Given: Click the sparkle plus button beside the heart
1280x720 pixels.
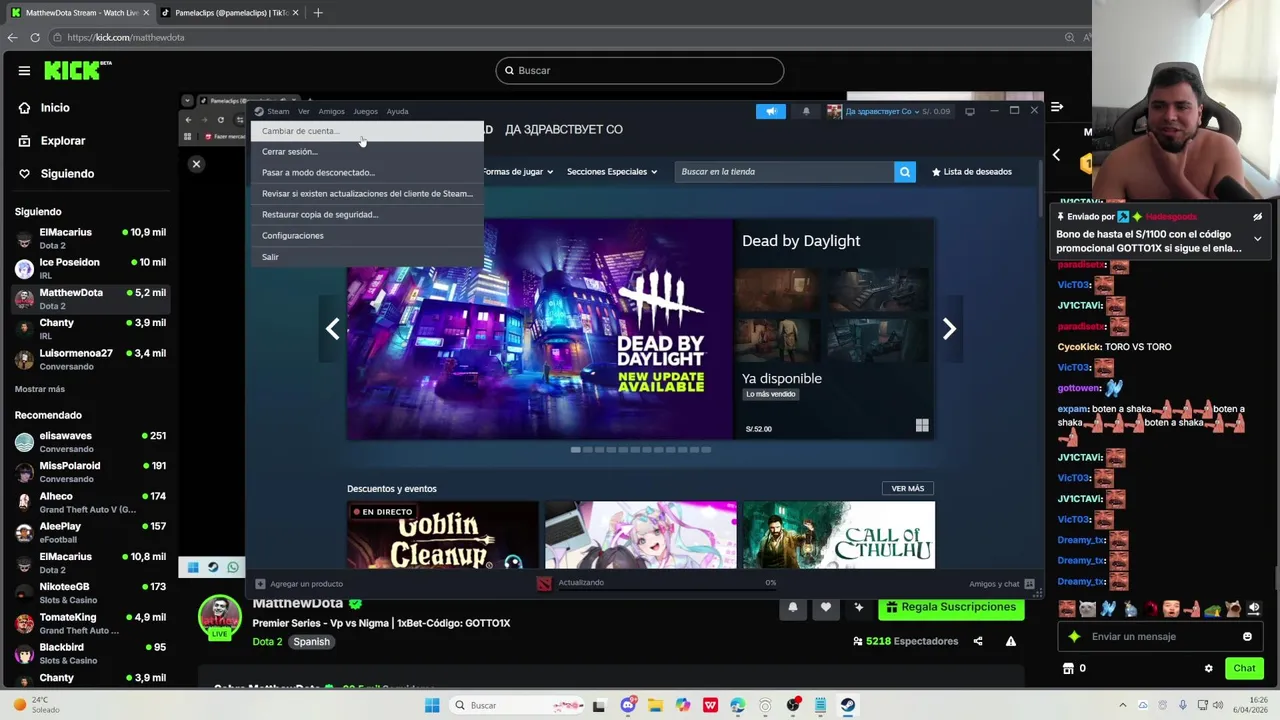Looking at the screenshot, I should click(858, 607).
